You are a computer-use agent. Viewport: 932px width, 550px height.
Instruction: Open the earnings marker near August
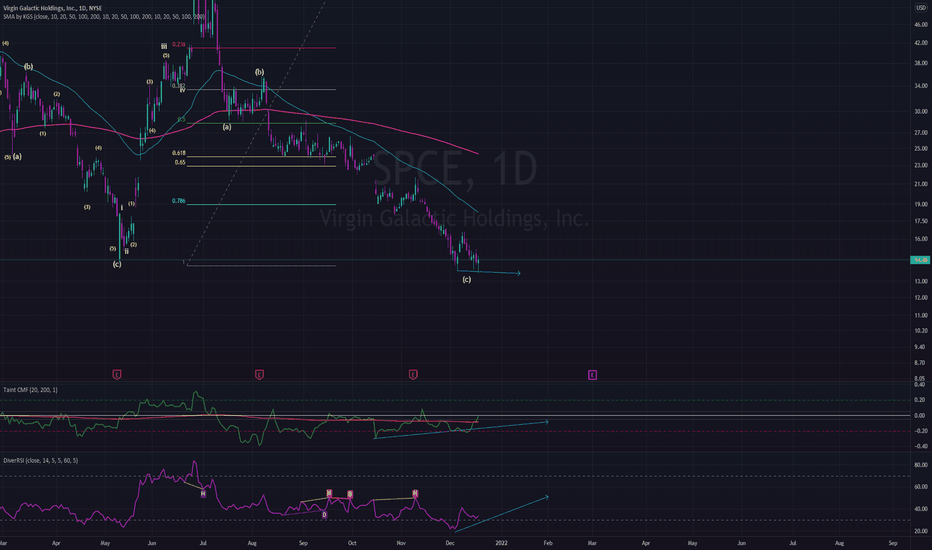click(259, 375)
